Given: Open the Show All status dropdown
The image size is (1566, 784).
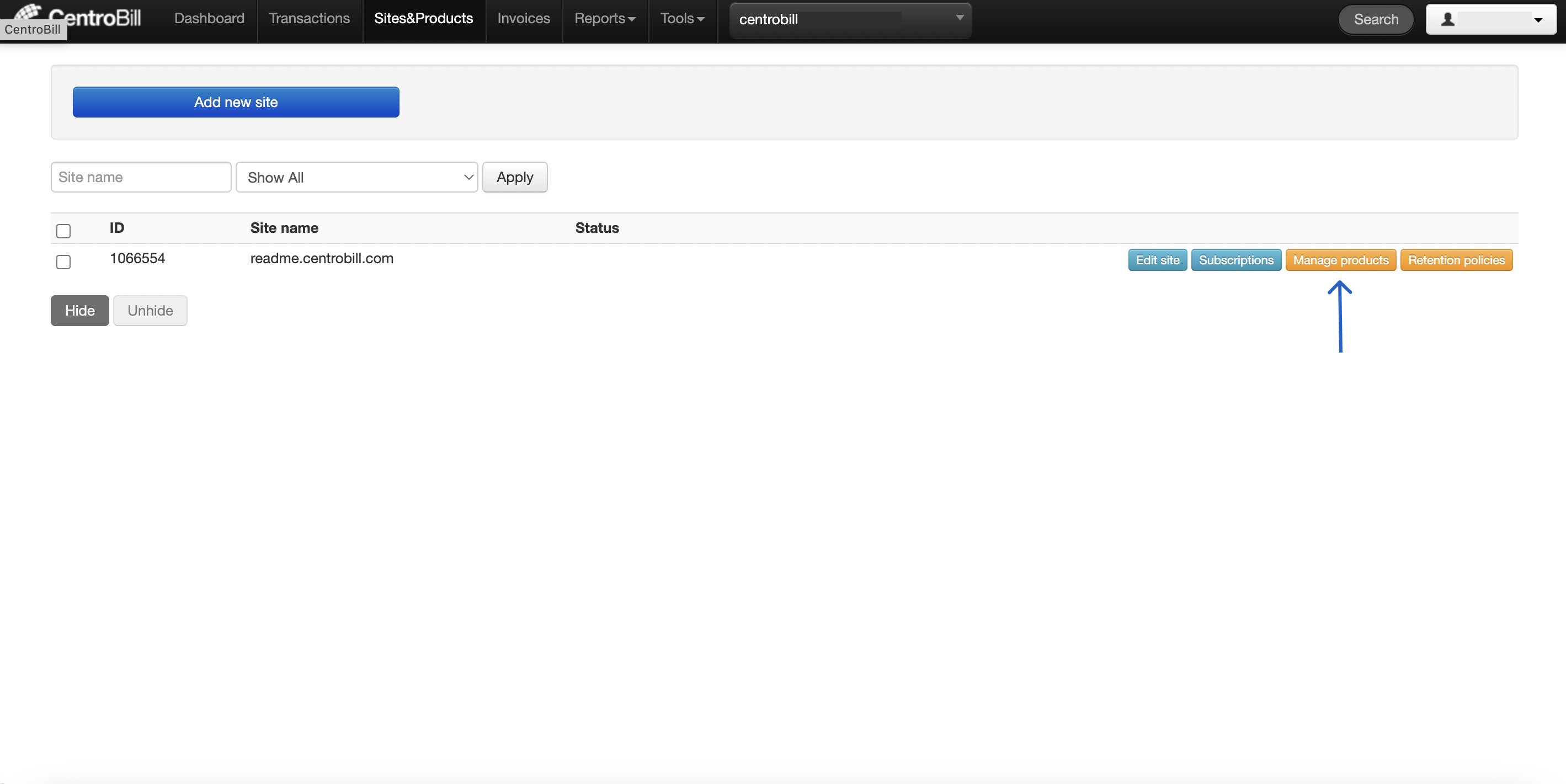Looking at the screenshot, I should point(357,177).
